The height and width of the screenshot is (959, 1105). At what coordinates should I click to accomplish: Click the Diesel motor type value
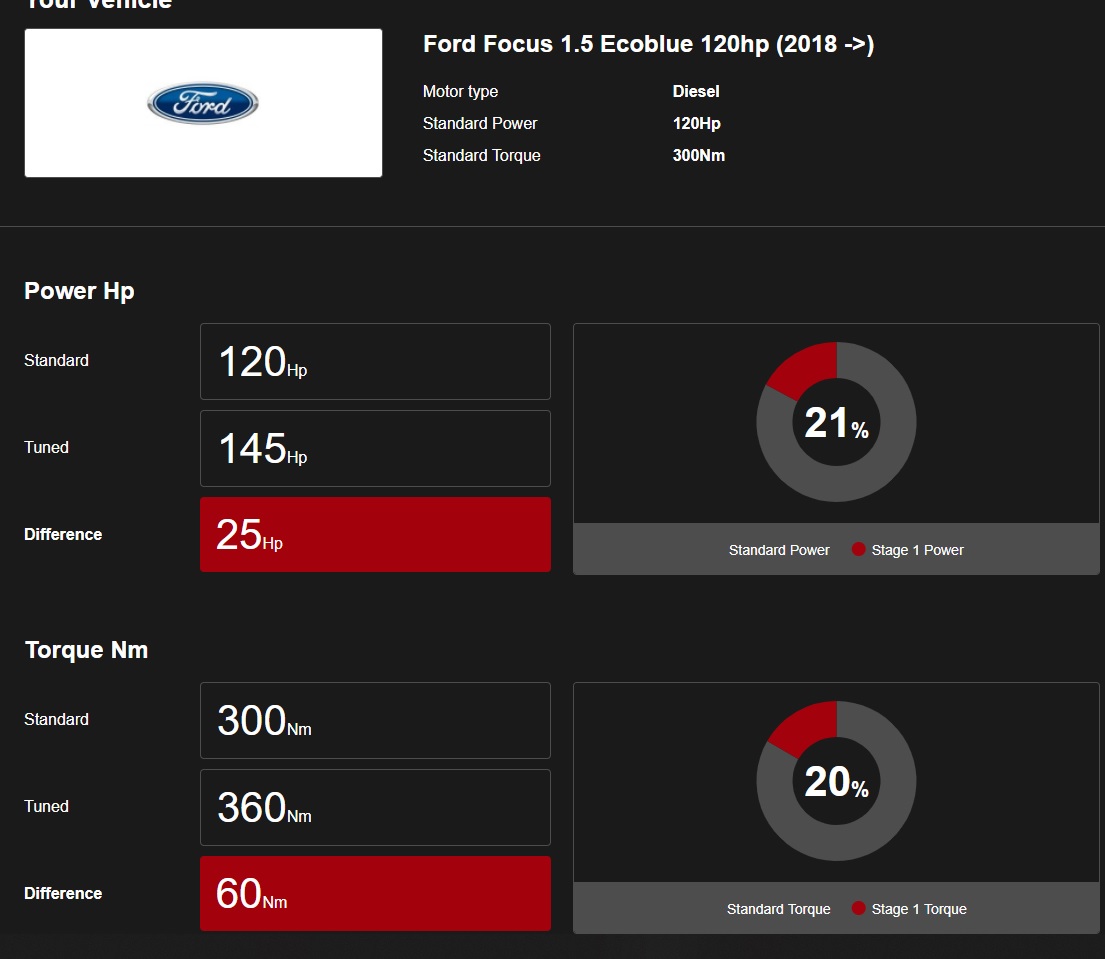click(x=696, y=92)
